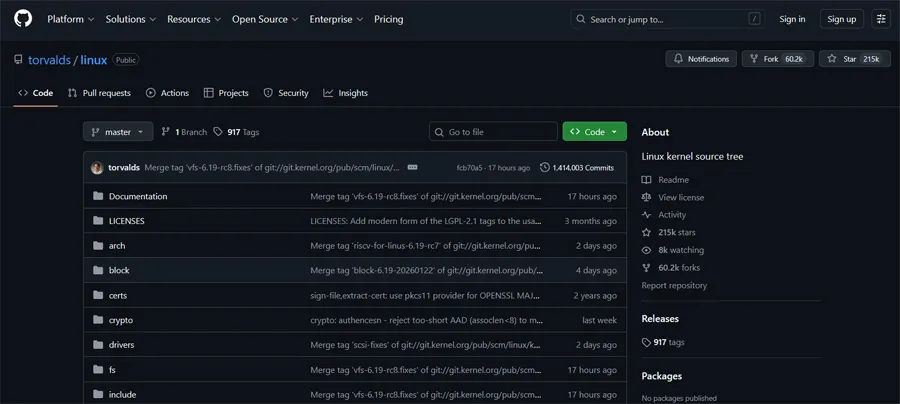
Task: Click the Notifications button
Action: click(x=701, y=59)
